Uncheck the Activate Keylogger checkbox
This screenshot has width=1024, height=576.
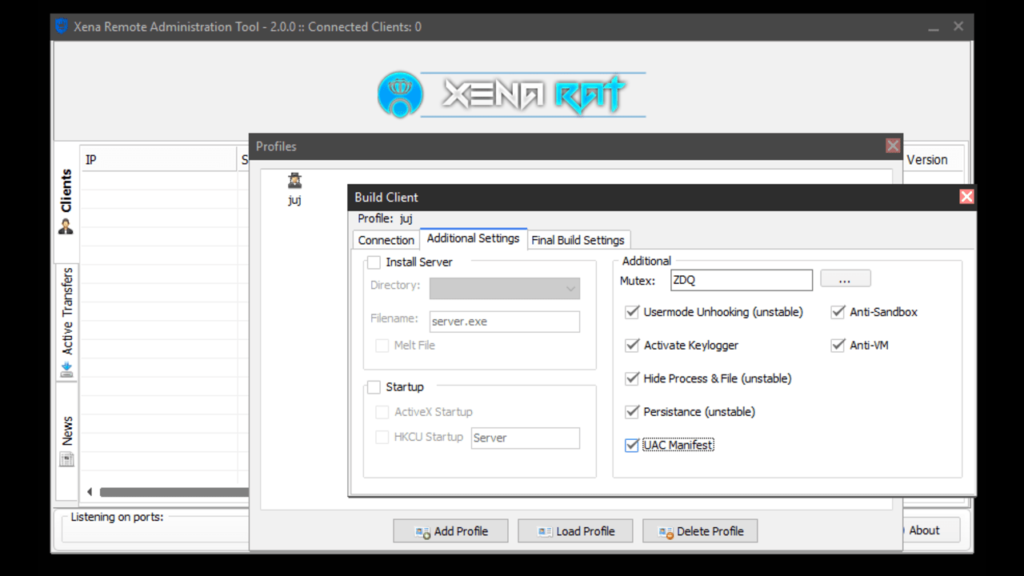click(632, 345)
